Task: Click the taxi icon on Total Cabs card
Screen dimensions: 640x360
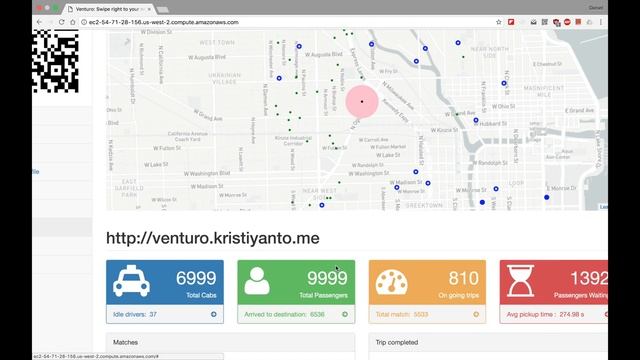Action: click(x=131, y=281)
